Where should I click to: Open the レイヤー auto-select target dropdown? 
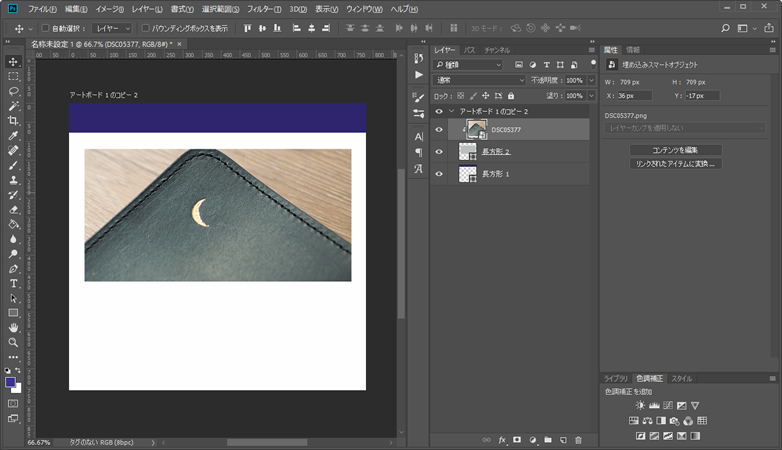coord(112,28)
